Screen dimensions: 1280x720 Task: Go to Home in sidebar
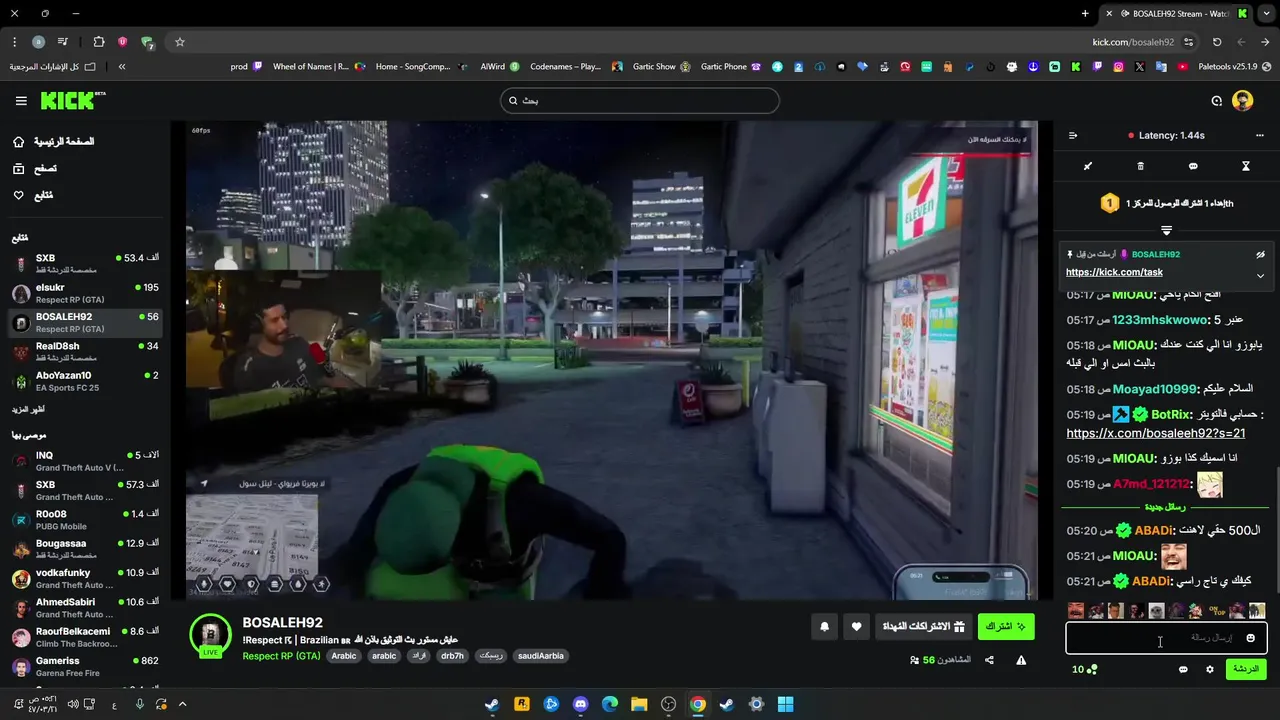(x=52, y=142)
